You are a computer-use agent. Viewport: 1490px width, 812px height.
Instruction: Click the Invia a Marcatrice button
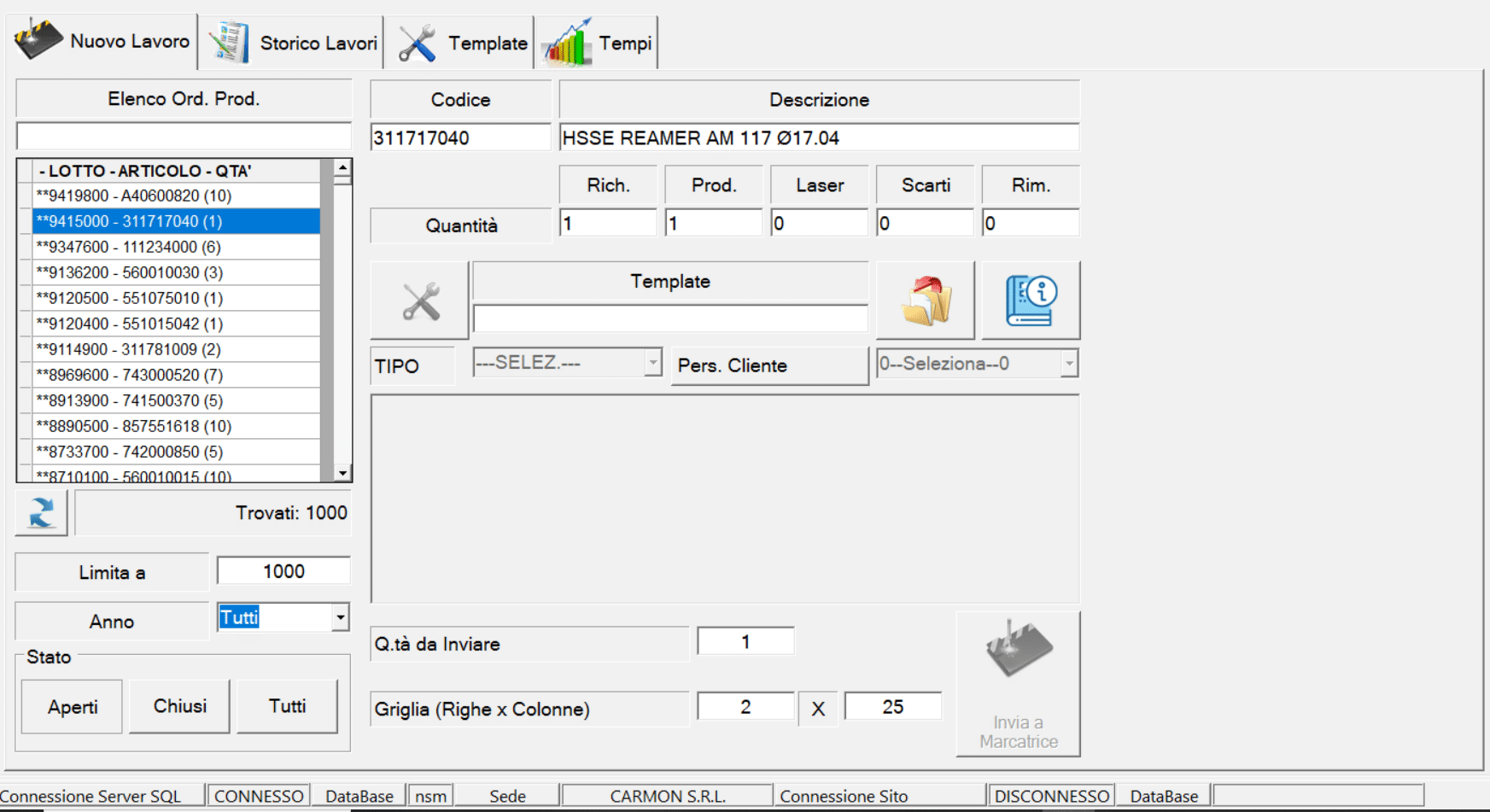coord(1018,684)
